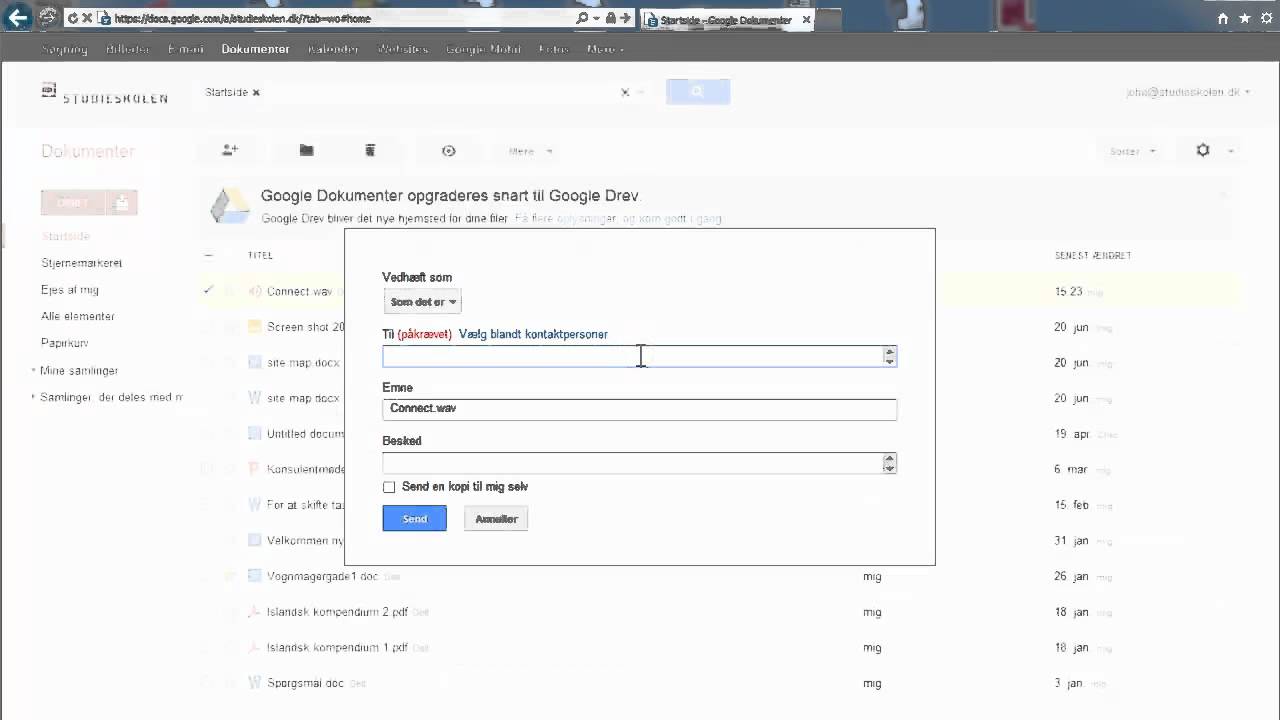Refresh page using address bar reload icon
The width and height of the screenshot is (1280, 720).
click(73, 18)
